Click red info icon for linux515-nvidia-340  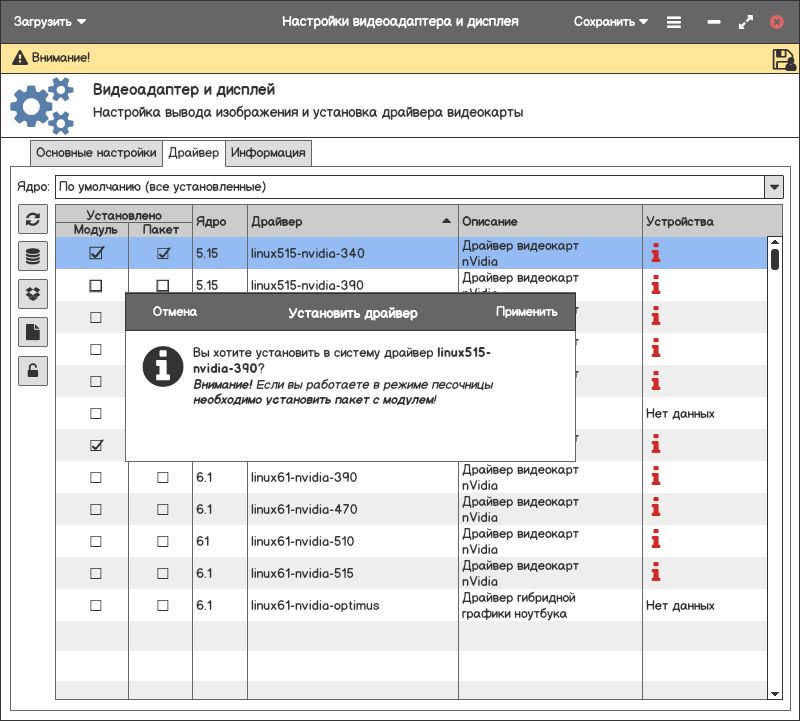656,253
